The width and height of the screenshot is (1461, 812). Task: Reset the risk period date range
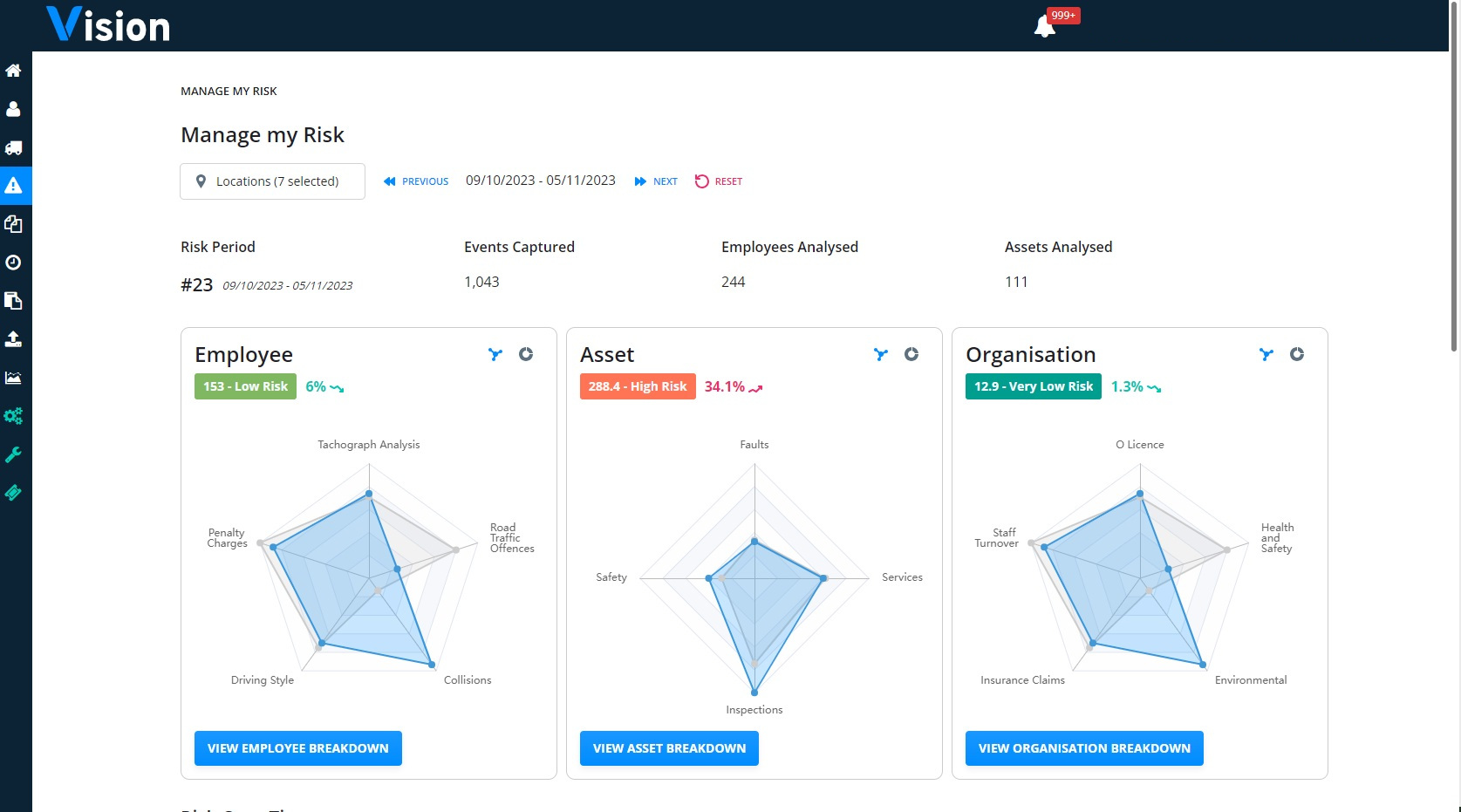[x=719, y=181]
